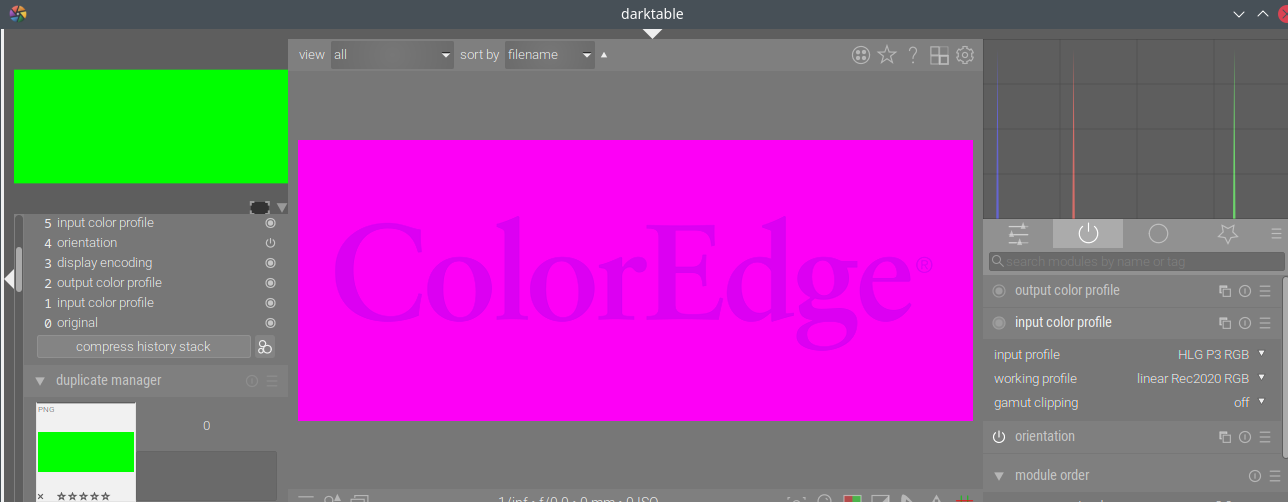The image size is (1288, 502).
Task: Open working profile linear Rec2020 RGB dropdown
Action: pyautogui.click(x=1130, y=379)
